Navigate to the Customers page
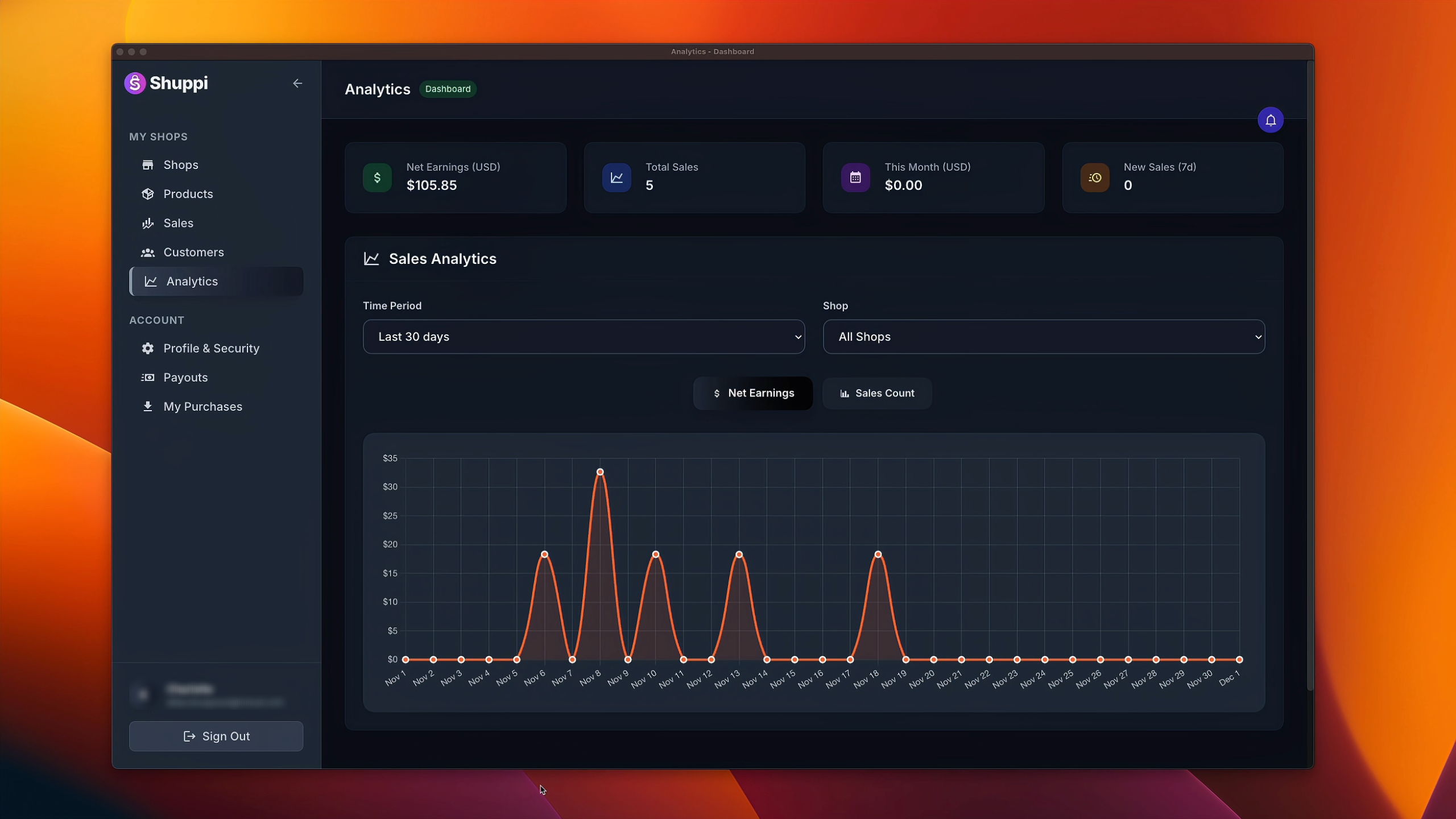Screen dimensions: 1456x819 point(193,253)
